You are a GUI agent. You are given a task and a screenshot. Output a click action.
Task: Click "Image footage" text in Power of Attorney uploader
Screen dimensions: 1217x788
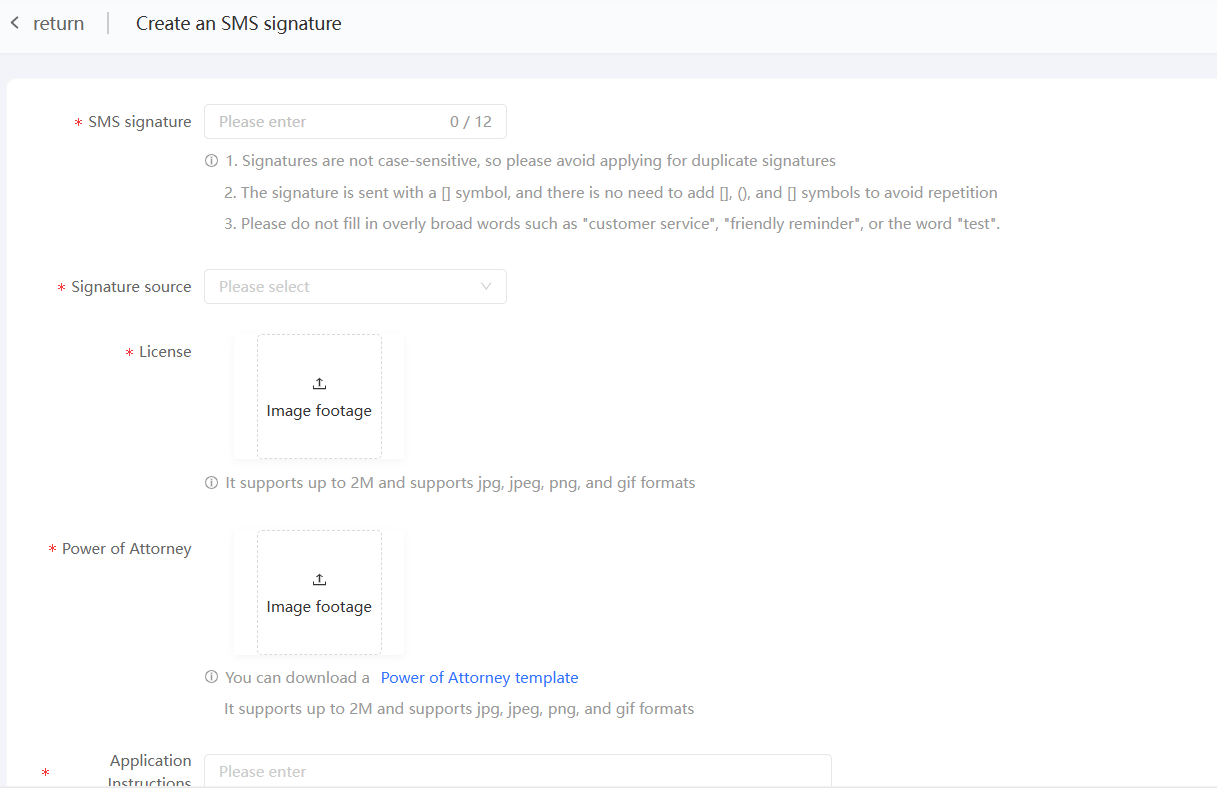319,607
